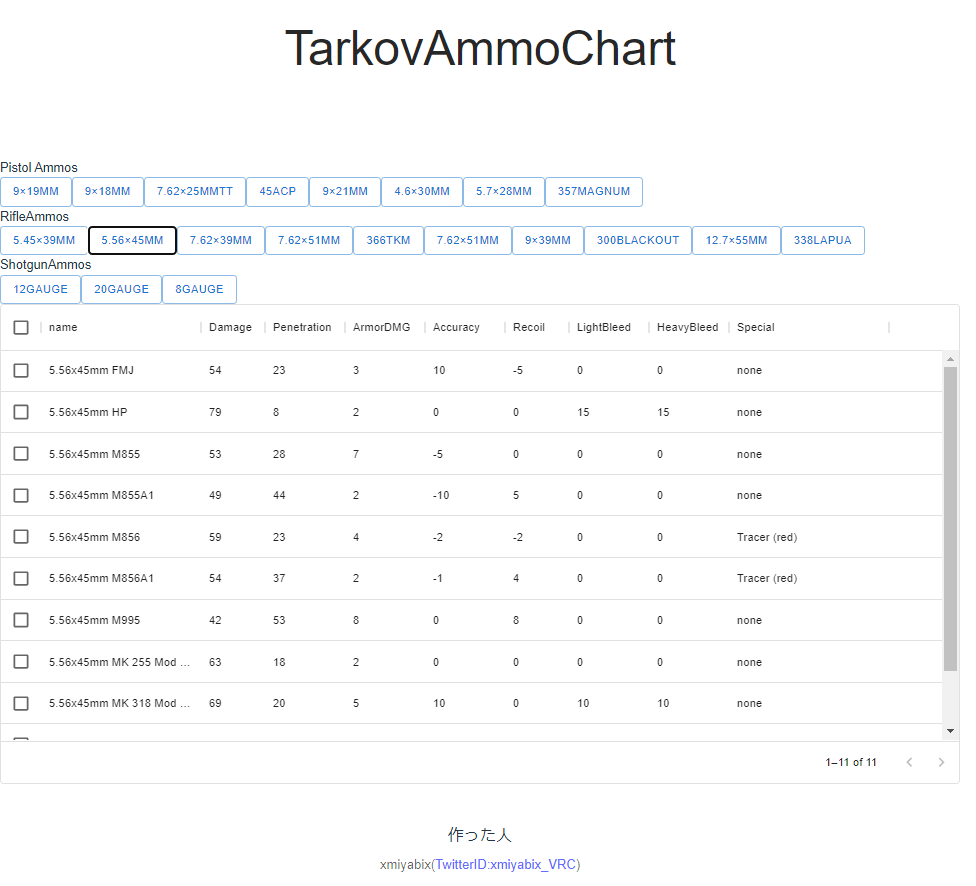The height and width of the screenshot is (886, 976).
Task: Click penetration value 44 for M855A1
Action: point(279,496)
